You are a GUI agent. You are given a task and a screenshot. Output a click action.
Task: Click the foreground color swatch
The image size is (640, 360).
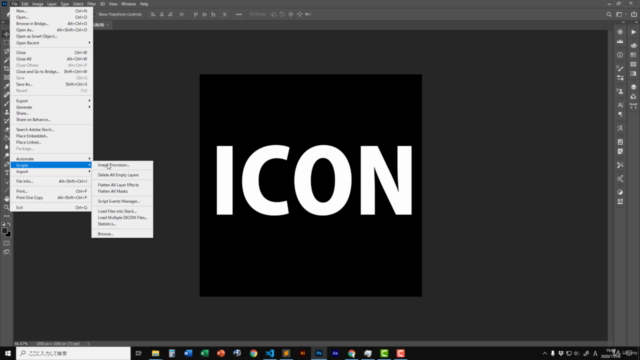(4, 231)
